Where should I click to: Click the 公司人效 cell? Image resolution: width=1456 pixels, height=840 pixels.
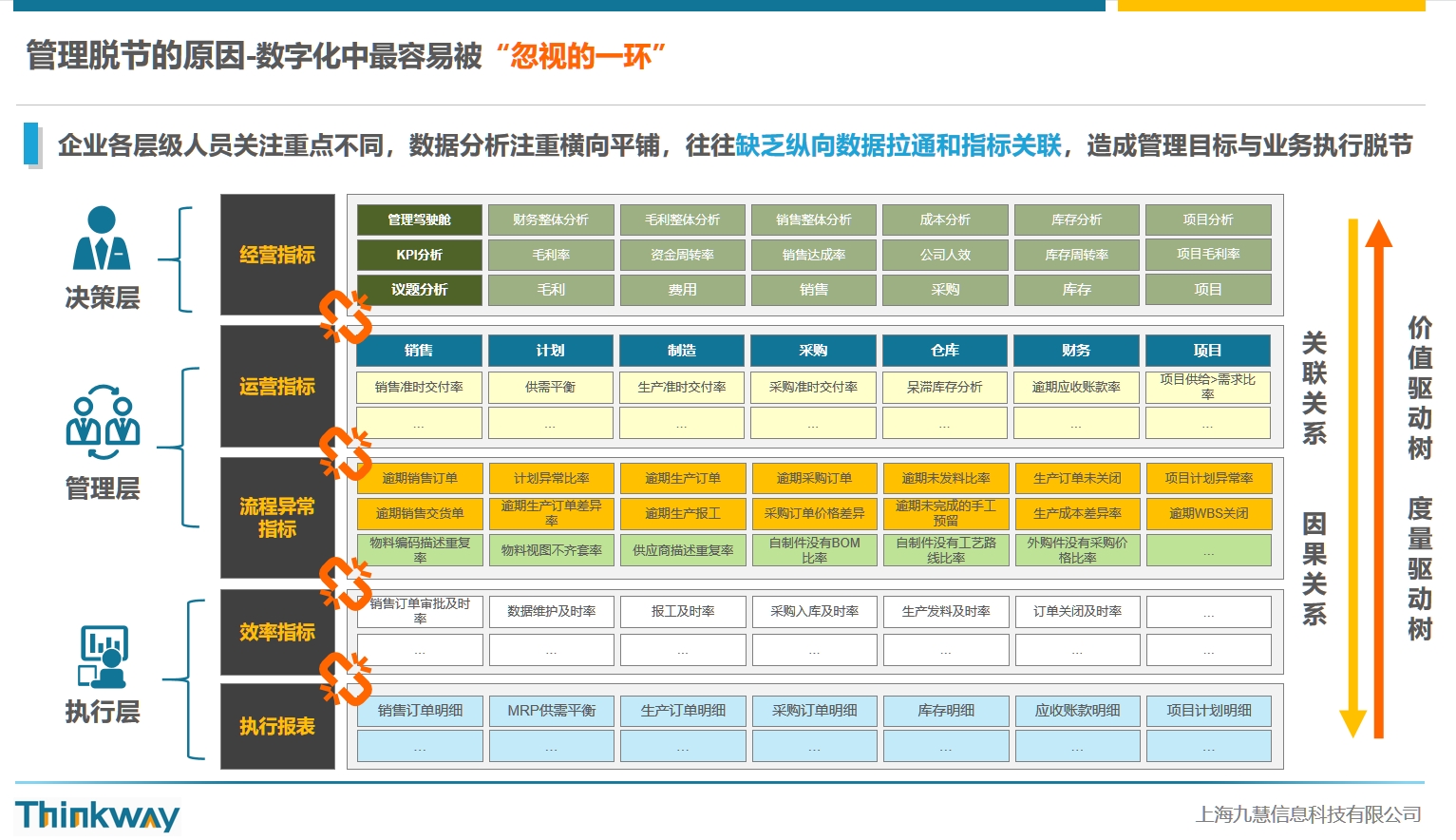pyautogui.click(x=945, y=255)
